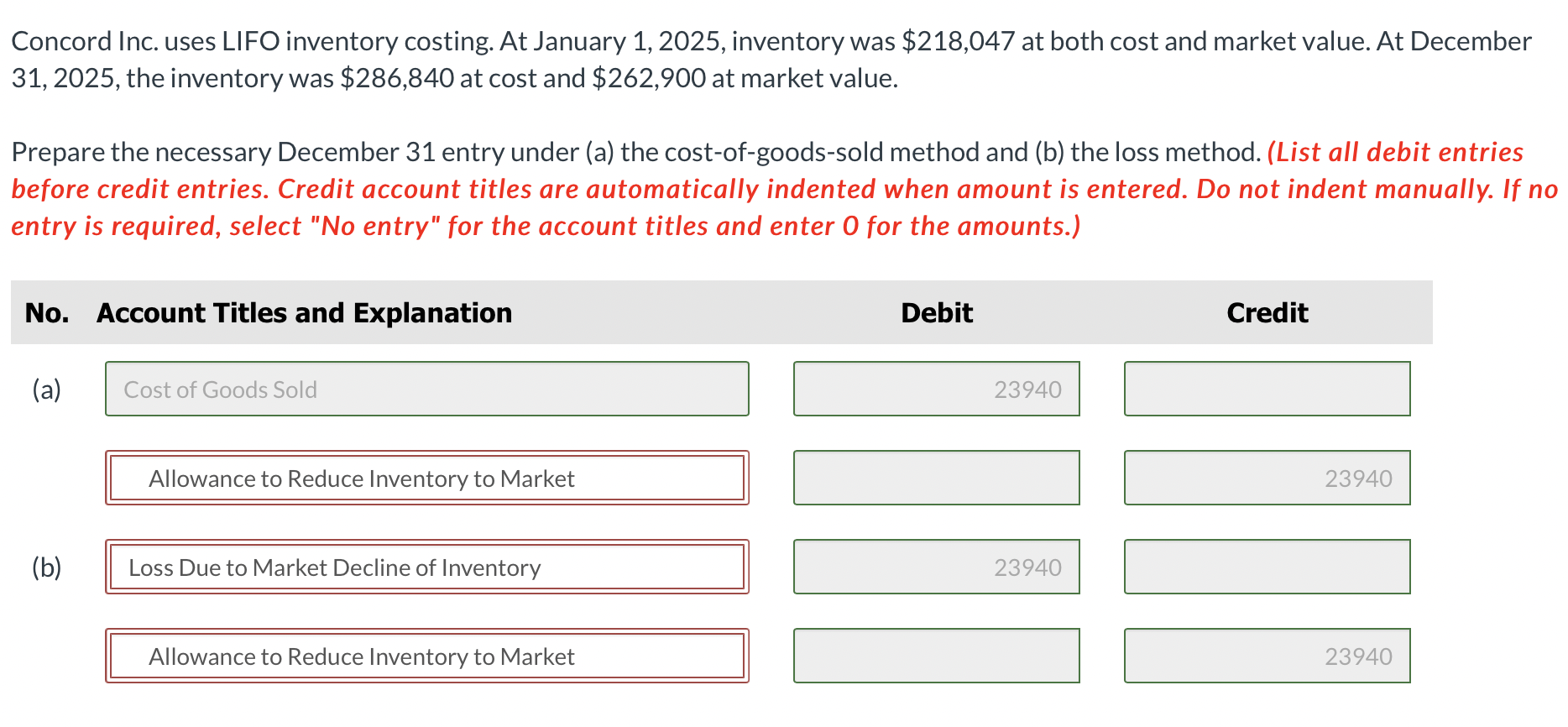Click the (a) entry label
This screenshot has height=727, width=1568.
pyautogui.click(x=47, y=390)
